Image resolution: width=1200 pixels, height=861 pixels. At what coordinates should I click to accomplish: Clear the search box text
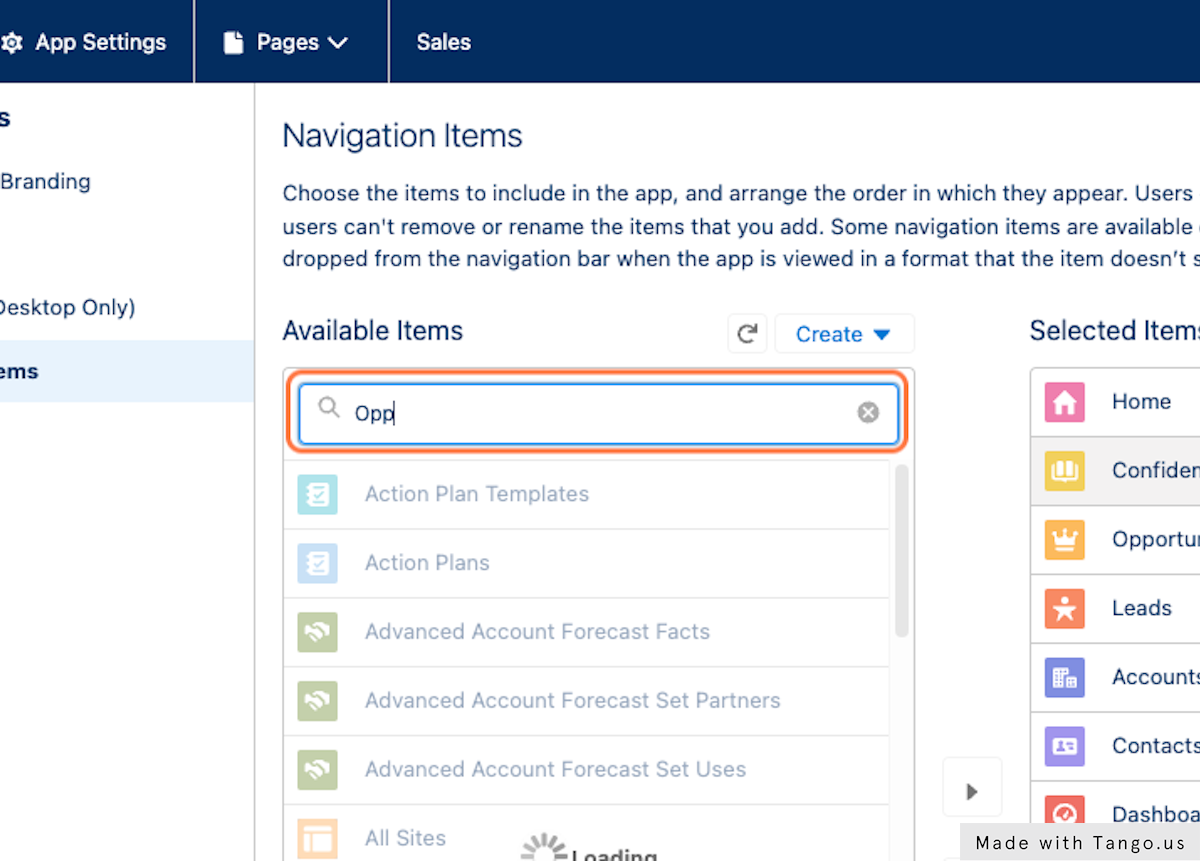[868, 412]
